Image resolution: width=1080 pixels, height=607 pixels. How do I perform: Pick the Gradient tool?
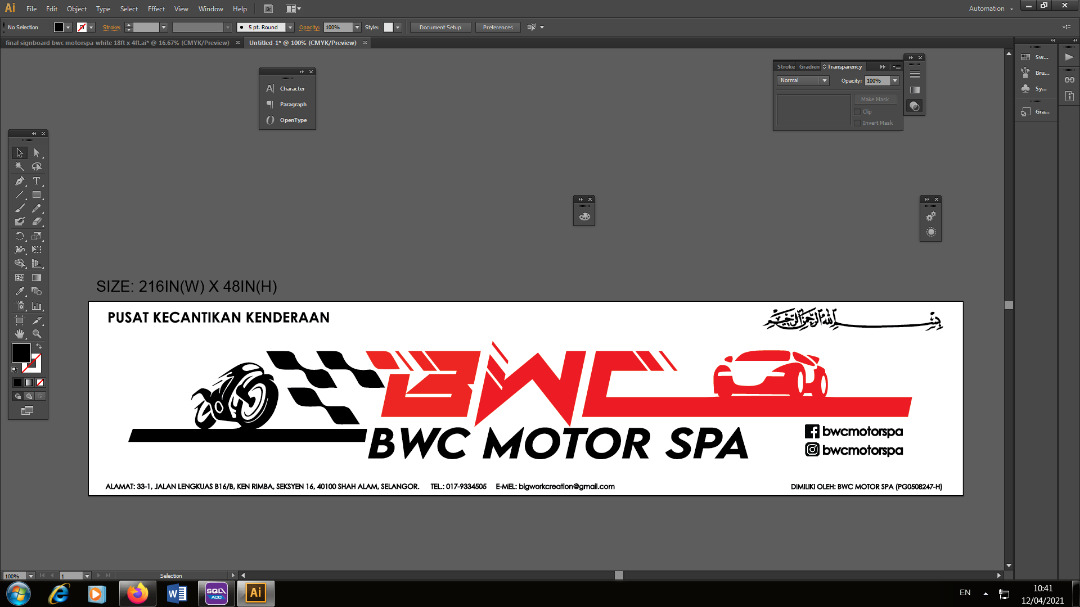pyautogui.click(x=37, y=278)
